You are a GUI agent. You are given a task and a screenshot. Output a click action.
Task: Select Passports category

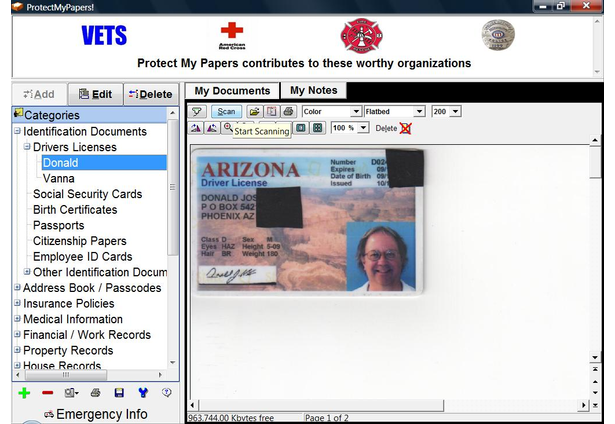pos(58,226)
